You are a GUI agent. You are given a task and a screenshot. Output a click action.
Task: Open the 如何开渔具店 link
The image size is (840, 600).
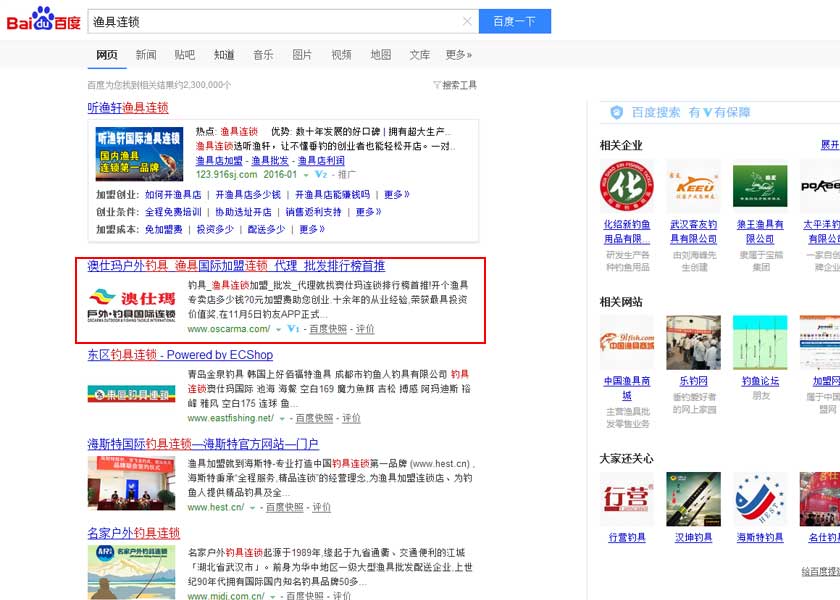173,194
